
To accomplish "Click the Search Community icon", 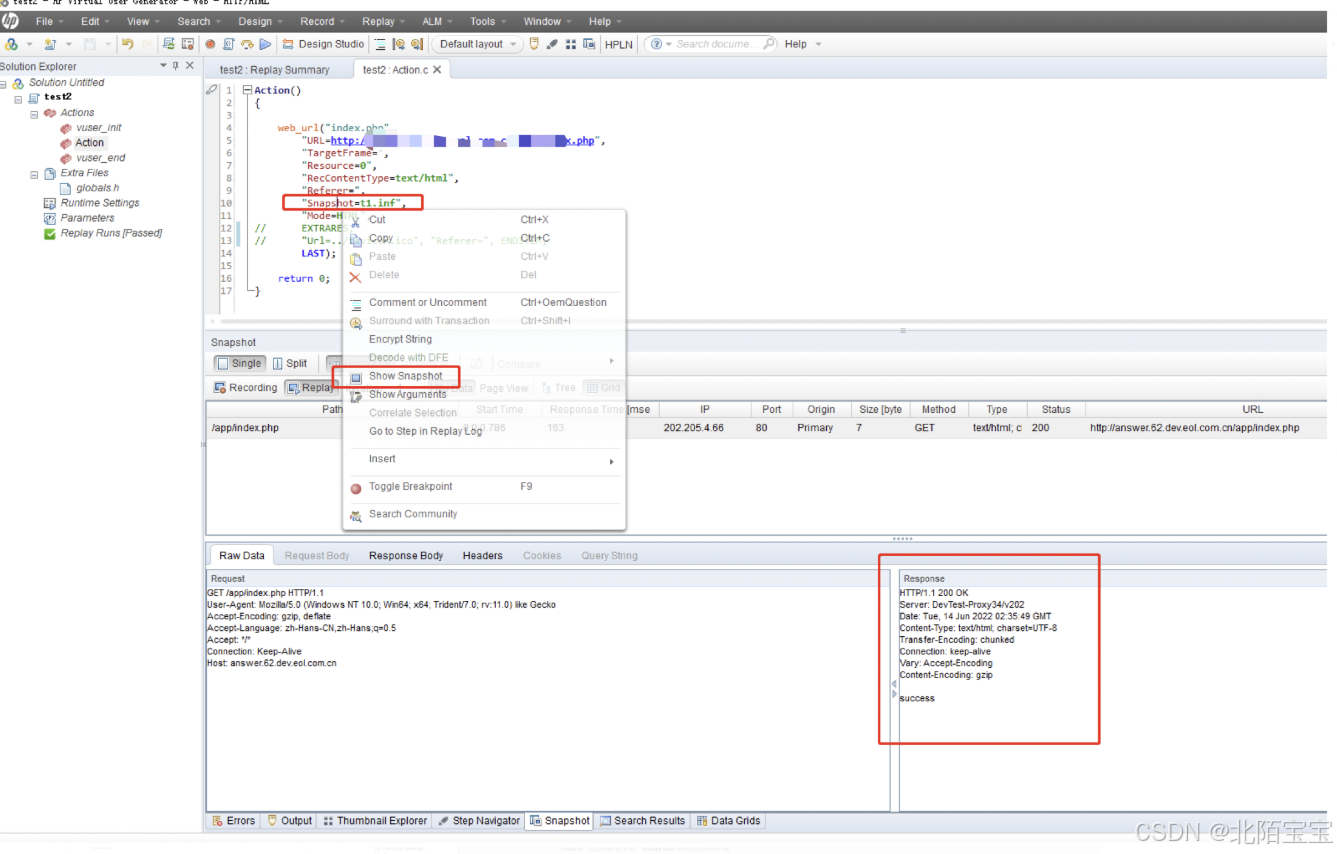I will coord(355,515).
